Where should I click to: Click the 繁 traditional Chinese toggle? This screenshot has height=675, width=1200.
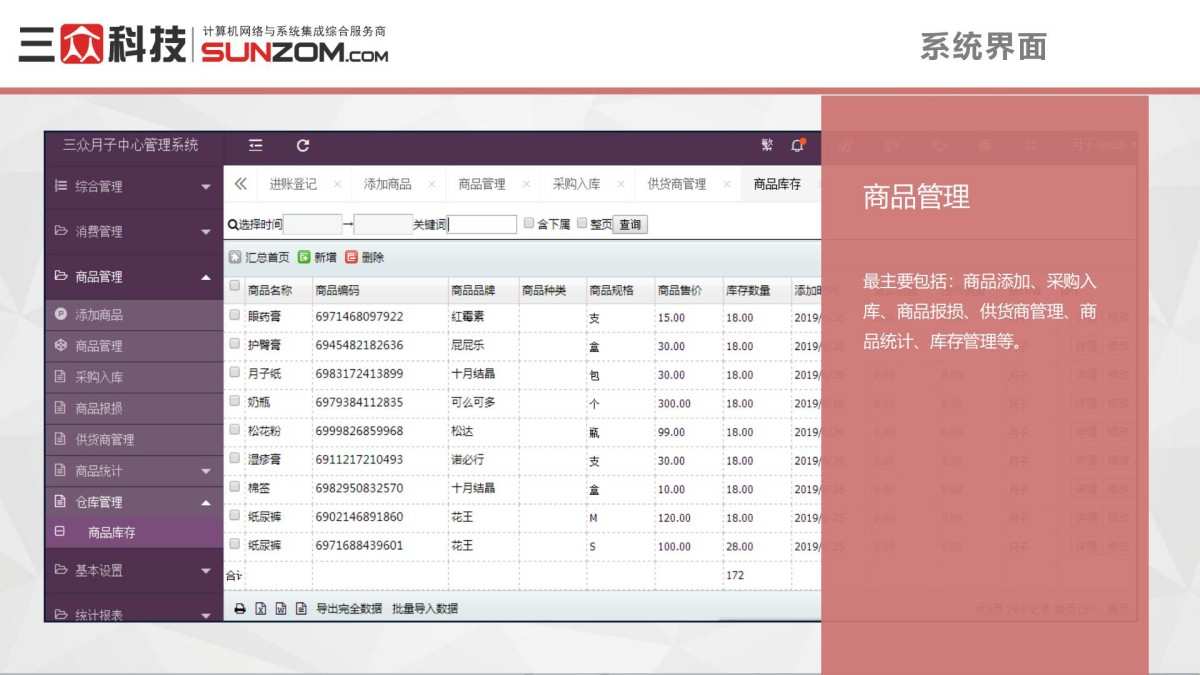pos(767,145)
